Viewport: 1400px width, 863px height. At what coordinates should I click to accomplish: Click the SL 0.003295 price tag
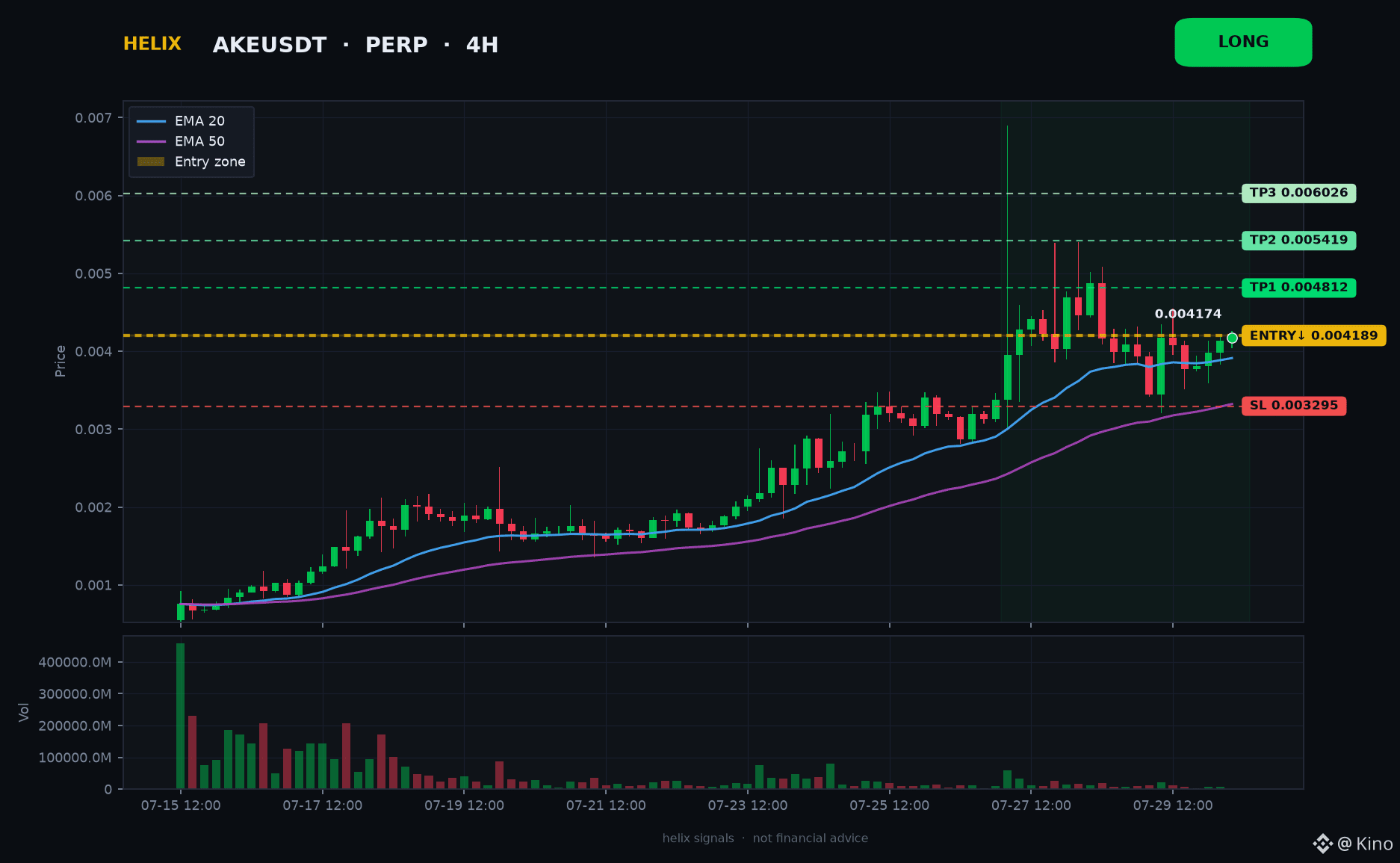click(x=1294, y=406)
